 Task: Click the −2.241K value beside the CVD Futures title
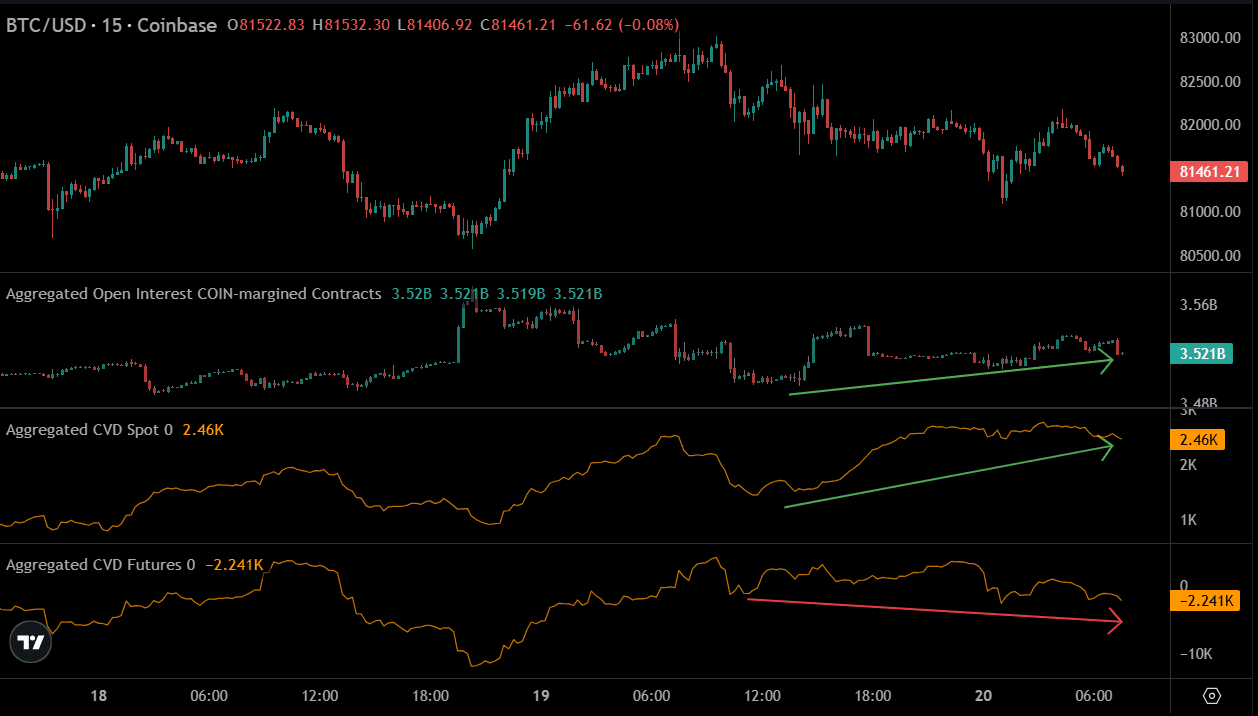[x=234, y=565]
